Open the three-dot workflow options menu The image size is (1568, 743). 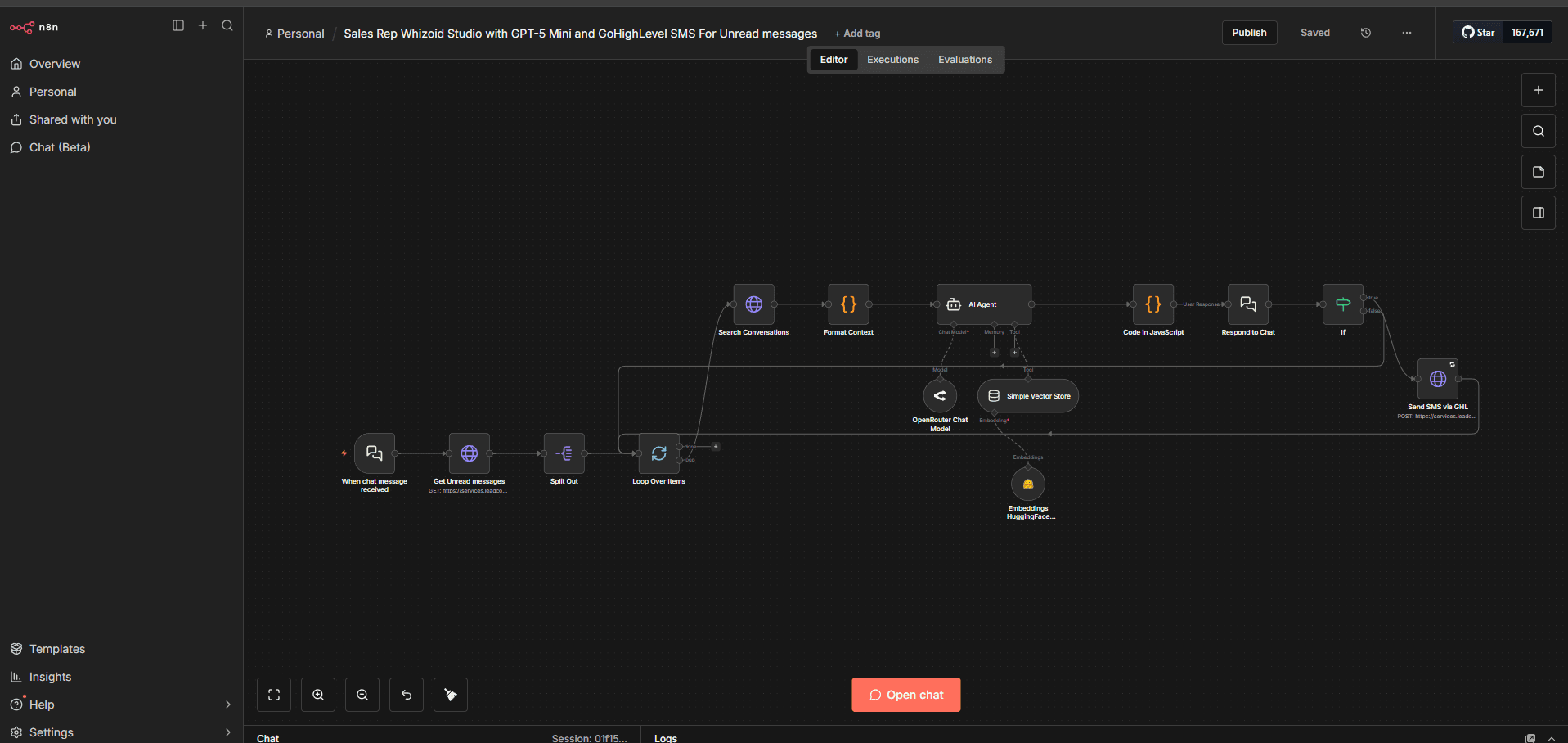pyautogui.click(x=1407, y=33)
